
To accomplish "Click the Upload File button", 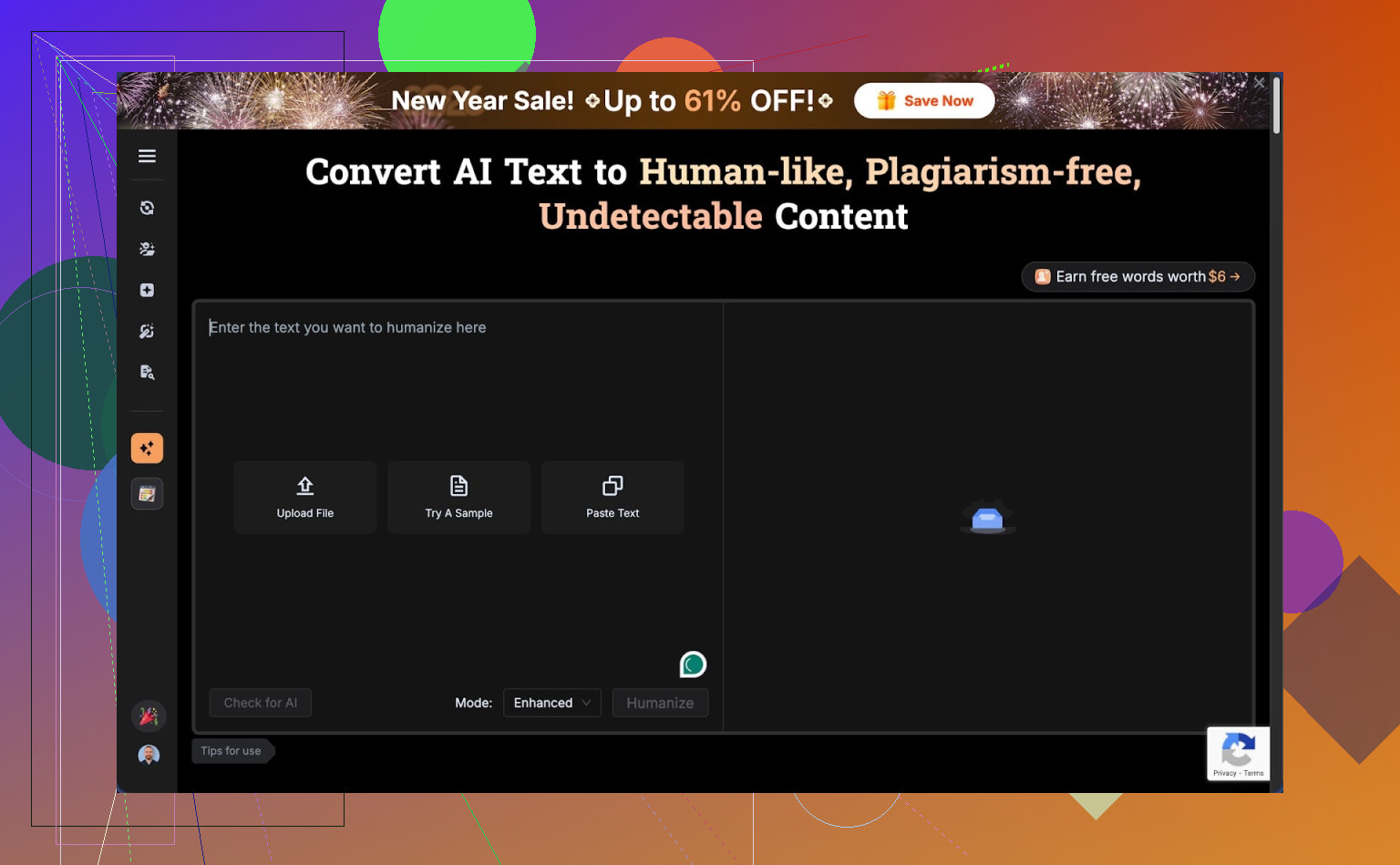I will point(305,497).
